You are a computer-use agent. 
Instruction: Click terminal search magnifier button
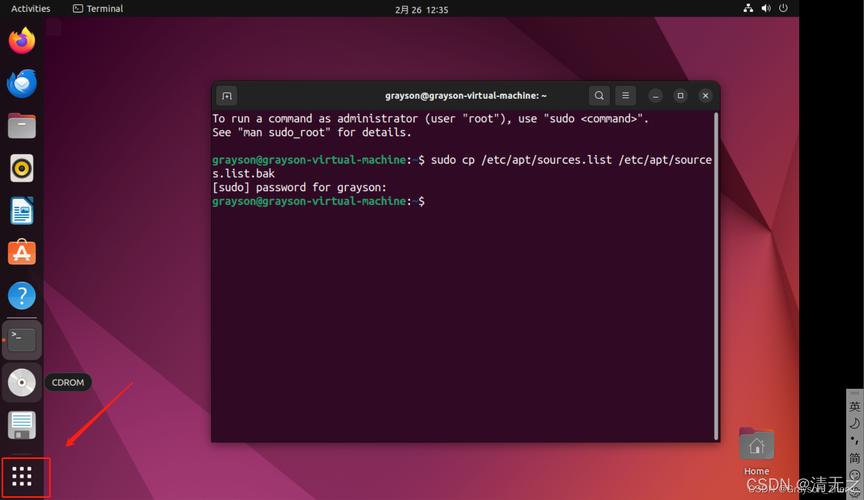tap(599, 95)
